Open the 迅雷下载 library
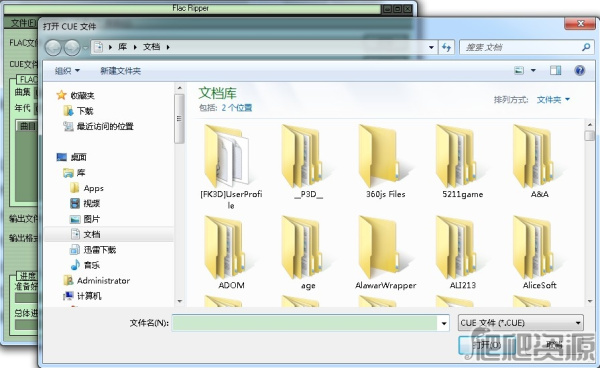The height and width of the screenshot is (368, 600). click(93, 250)
